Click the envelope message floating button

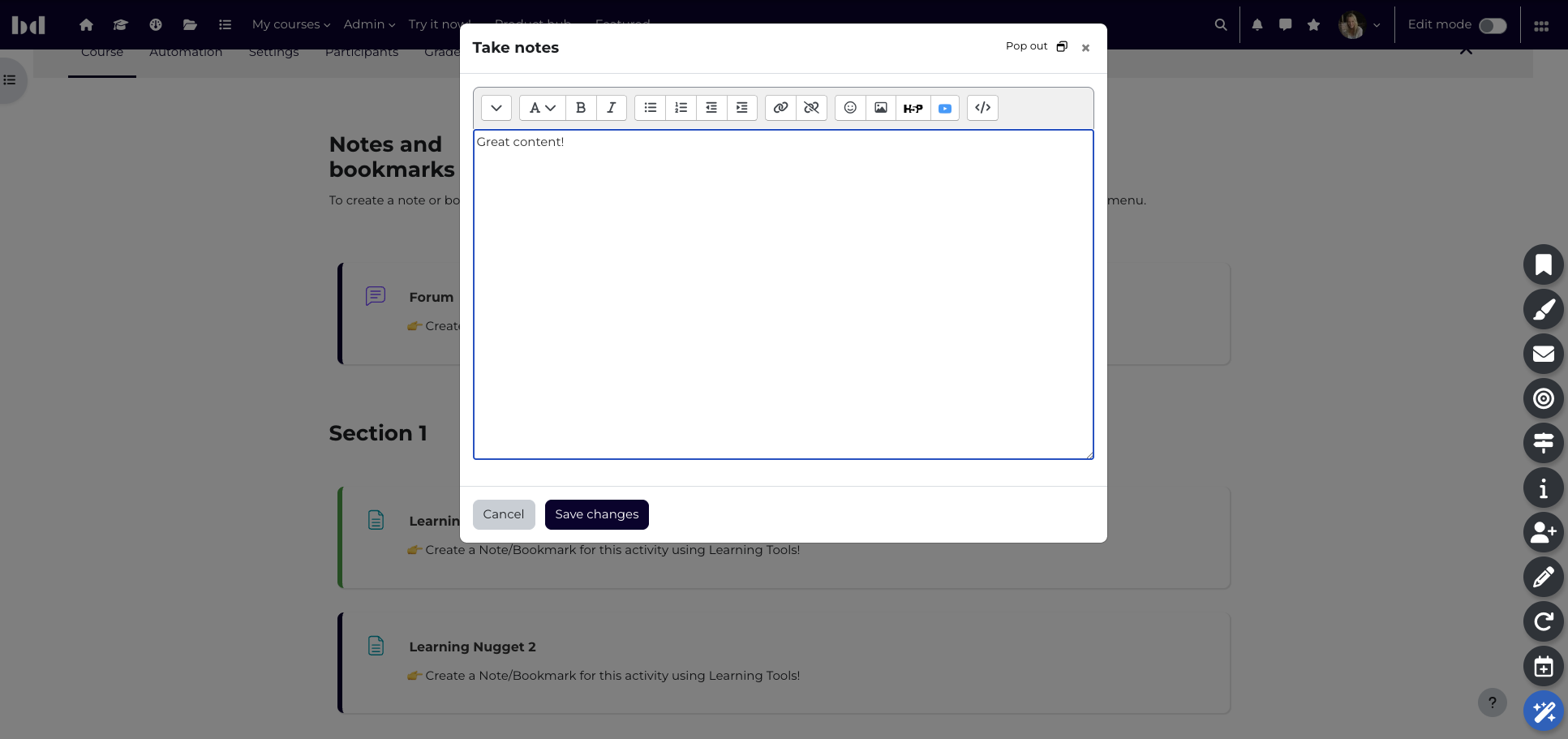point(1544,354)
